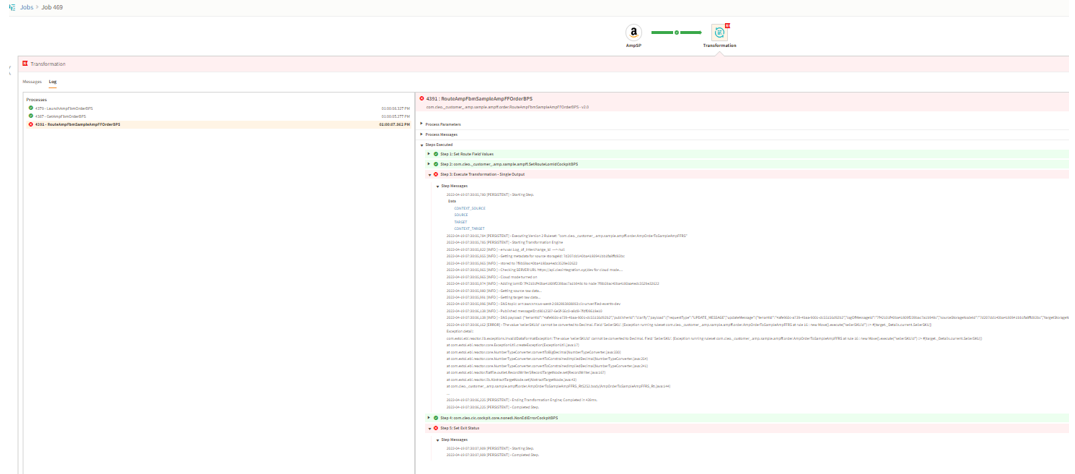Open the TARGET data link
The width and height of the screenshot is (1075, 474).
pyautogui.click(x=461, y=222)
